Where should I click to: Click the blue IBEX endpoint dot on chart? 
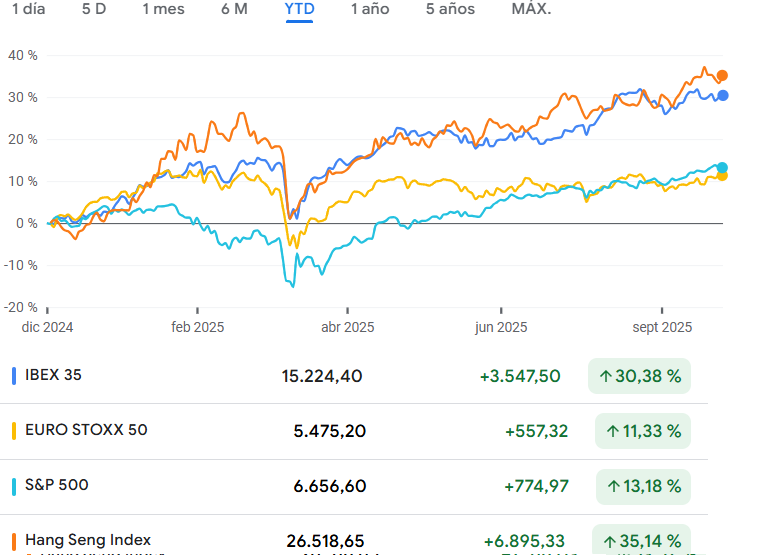tap(722, 96)
